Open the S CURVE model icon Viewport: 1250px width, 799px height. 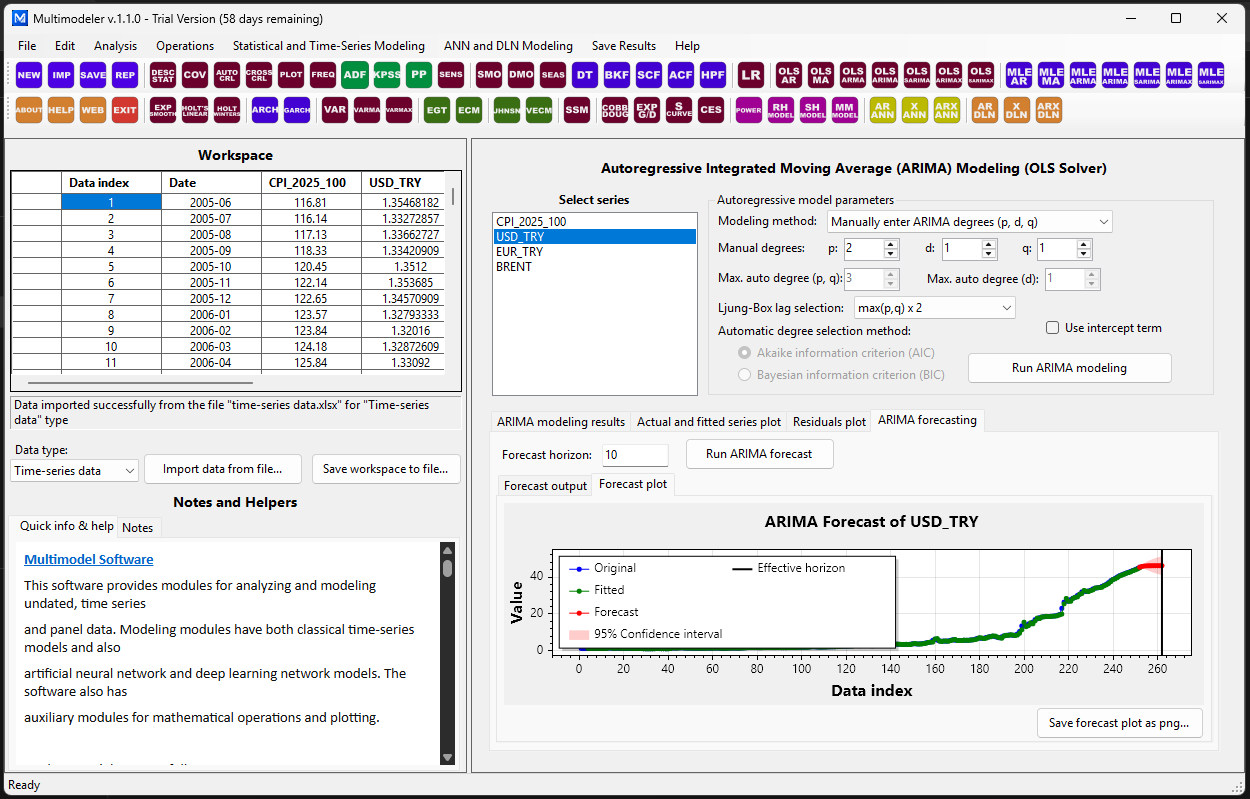pos(678,110)
